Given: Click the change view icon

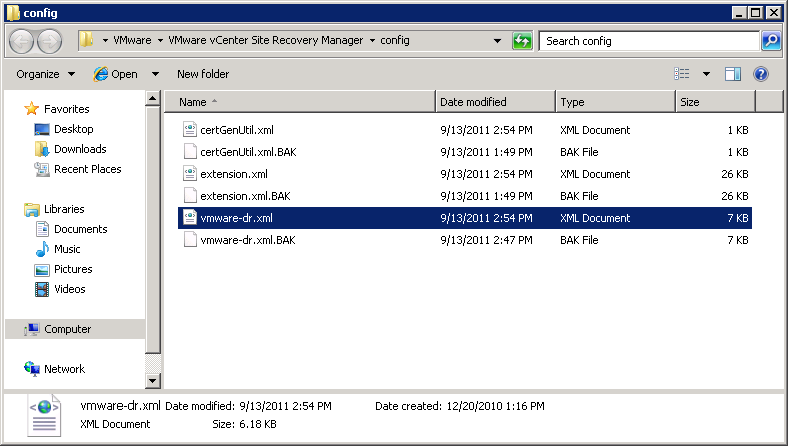Looking at the screenshot, I should point(683,74).
